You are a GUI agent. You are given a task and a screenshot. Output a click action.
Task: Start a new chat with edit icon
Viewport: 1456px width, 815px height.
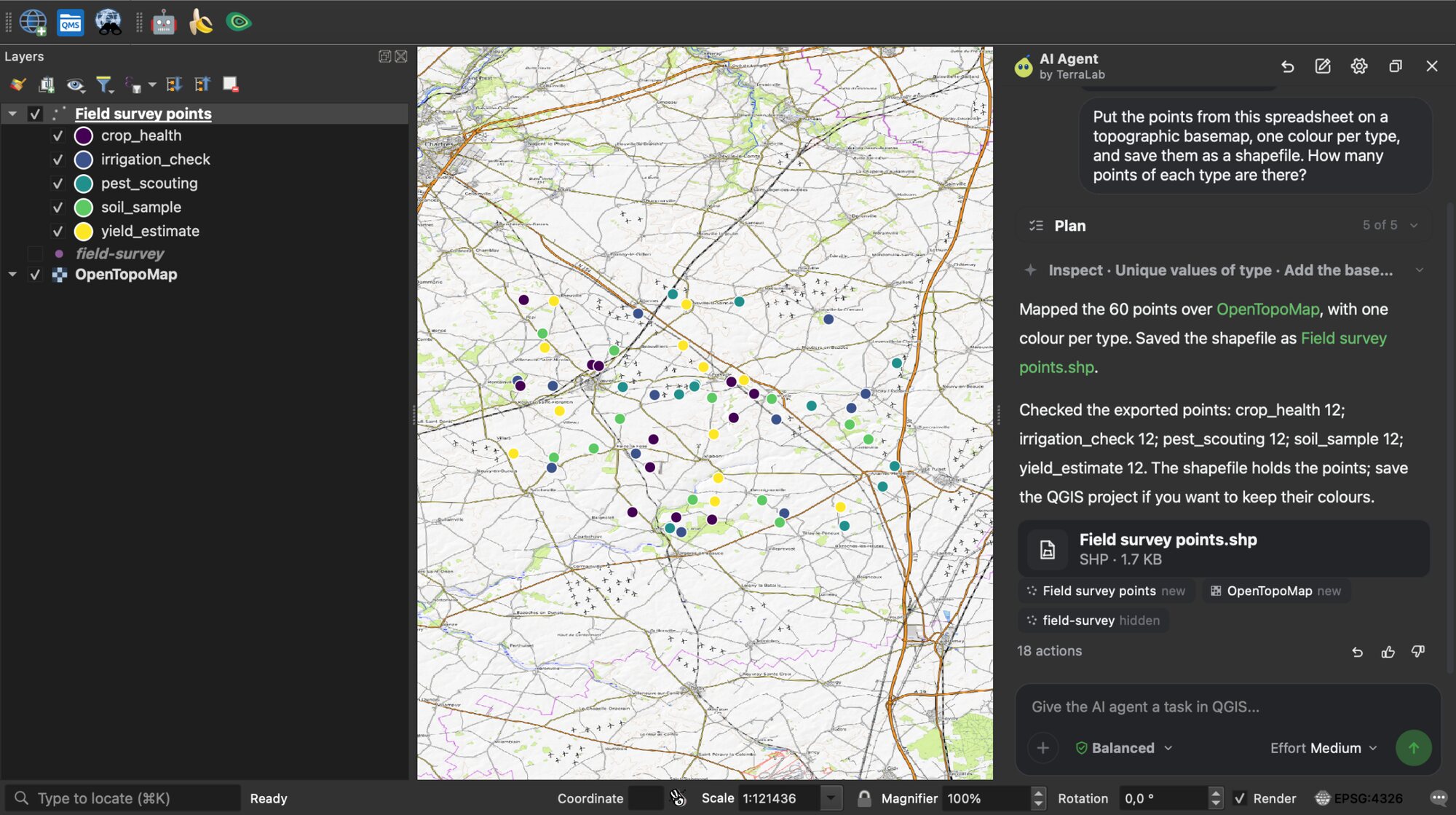(x=1323, y=66)
